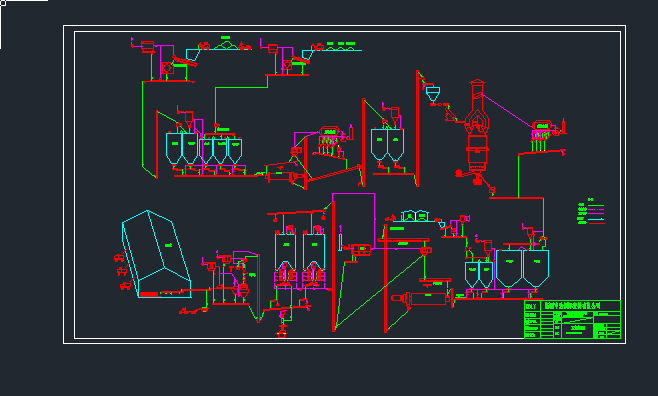Select the red line sample in the legend

[x=596, y=223]
